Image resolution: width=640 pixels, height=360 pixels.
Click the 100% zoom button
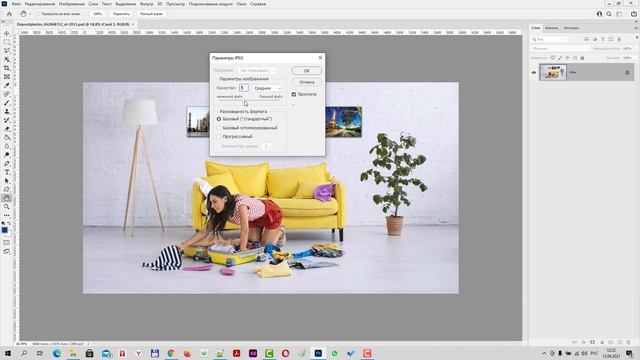97,14
